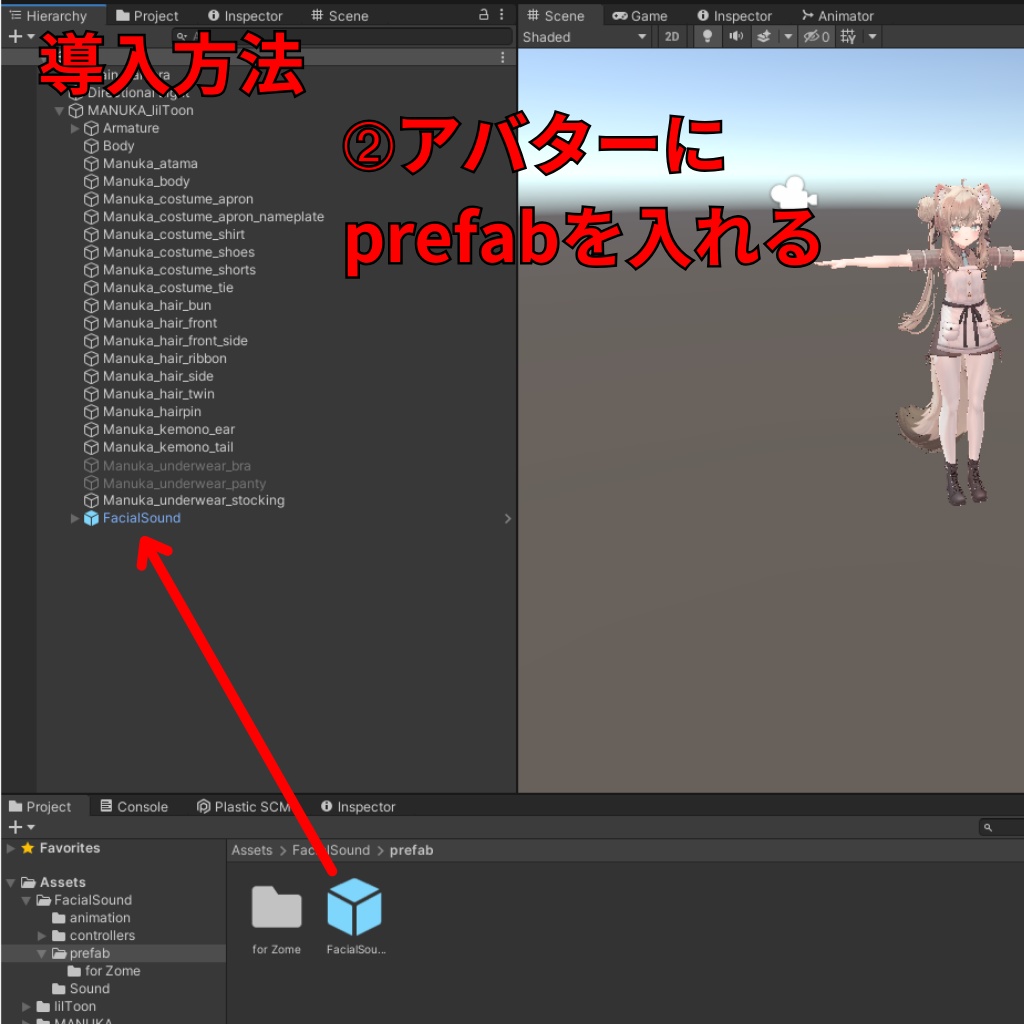Open the Shaded draw mode dropdown
1024x1024 pixels.
[x=585, y=37]
